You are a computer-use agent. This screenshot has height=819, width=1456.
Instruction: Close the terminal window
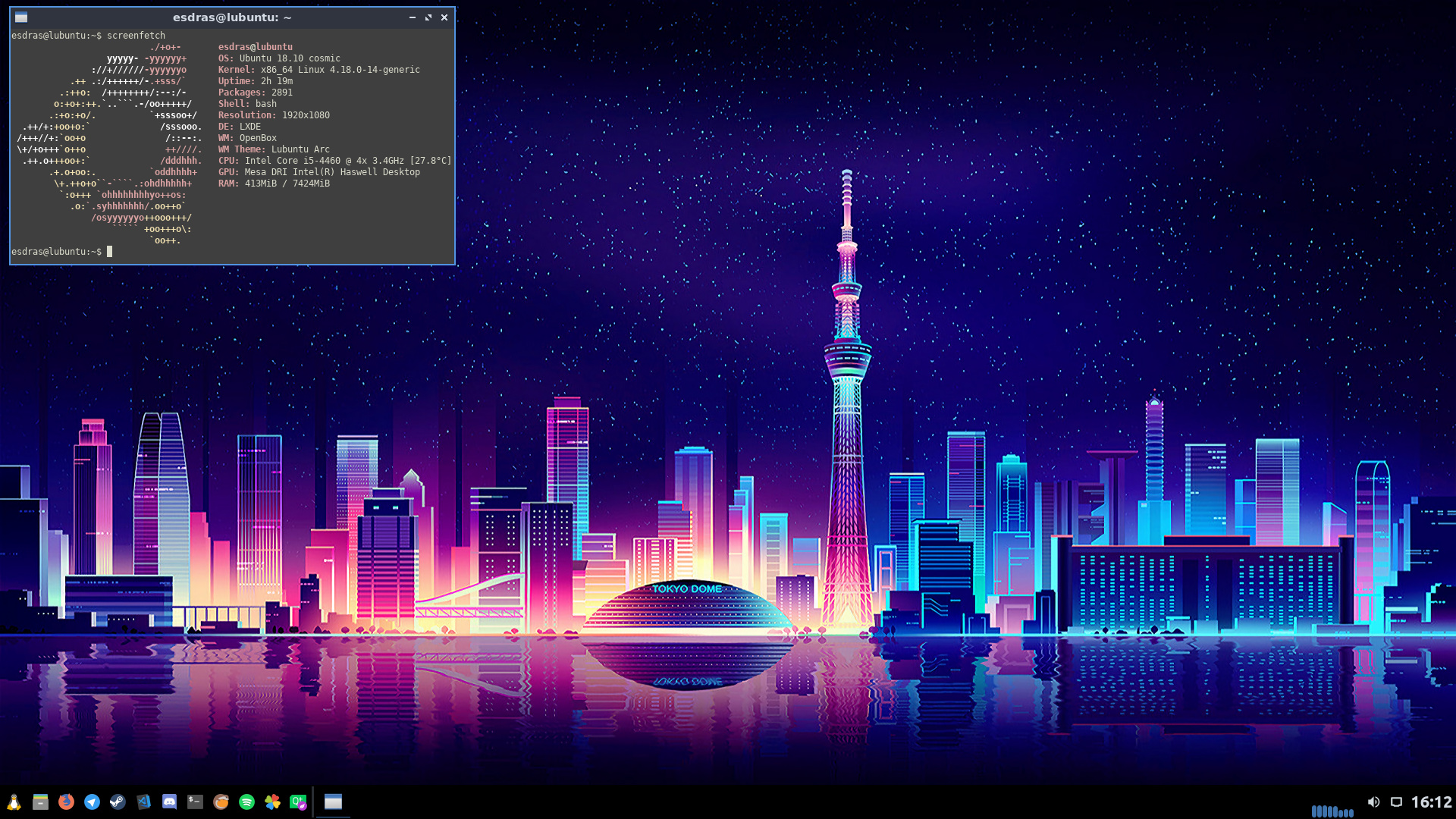click(x=444, y=17)
